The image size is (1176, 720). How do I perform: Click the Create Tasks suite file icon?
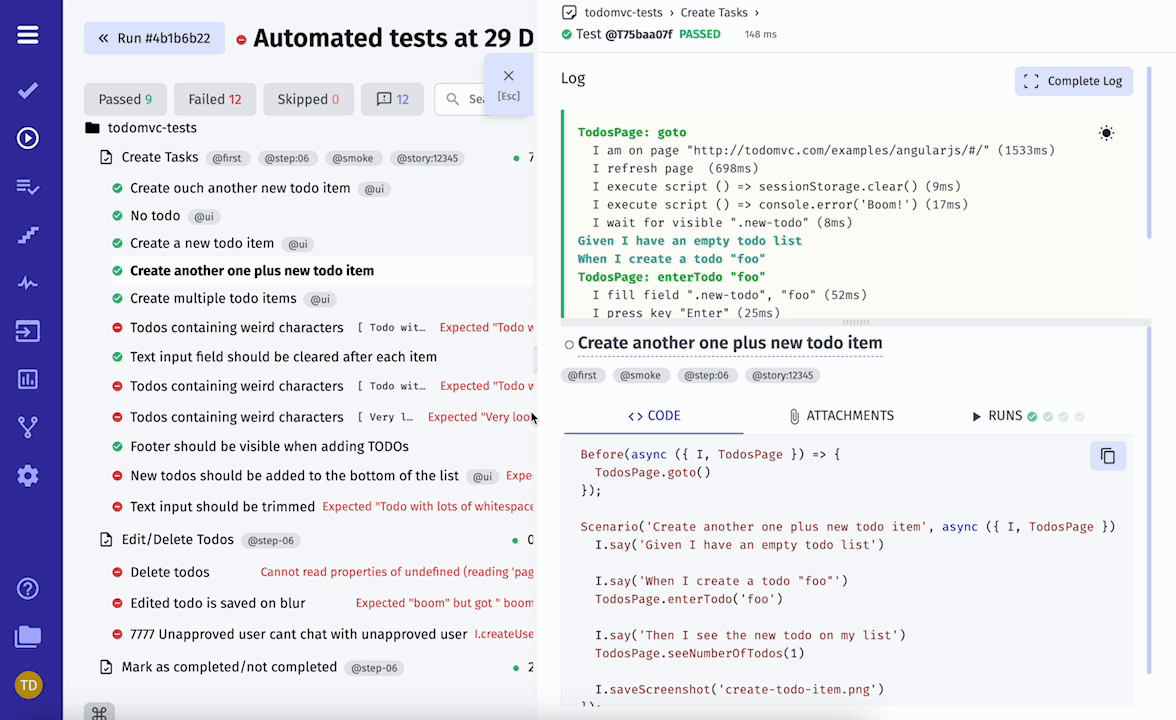click(106, 158)
